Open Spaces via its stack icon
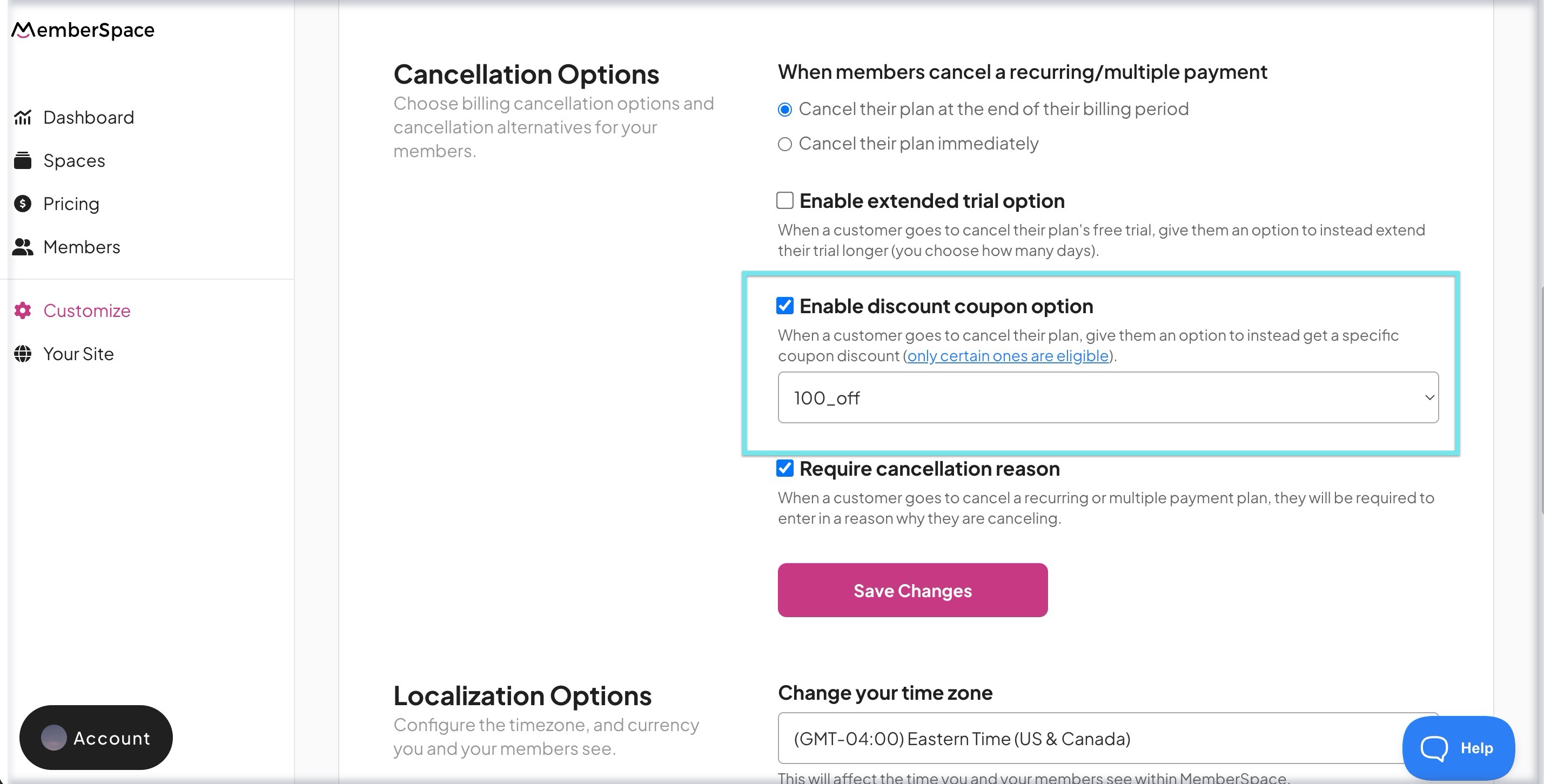The height and width of the screenshot is (784, 1544). point(23,160)
